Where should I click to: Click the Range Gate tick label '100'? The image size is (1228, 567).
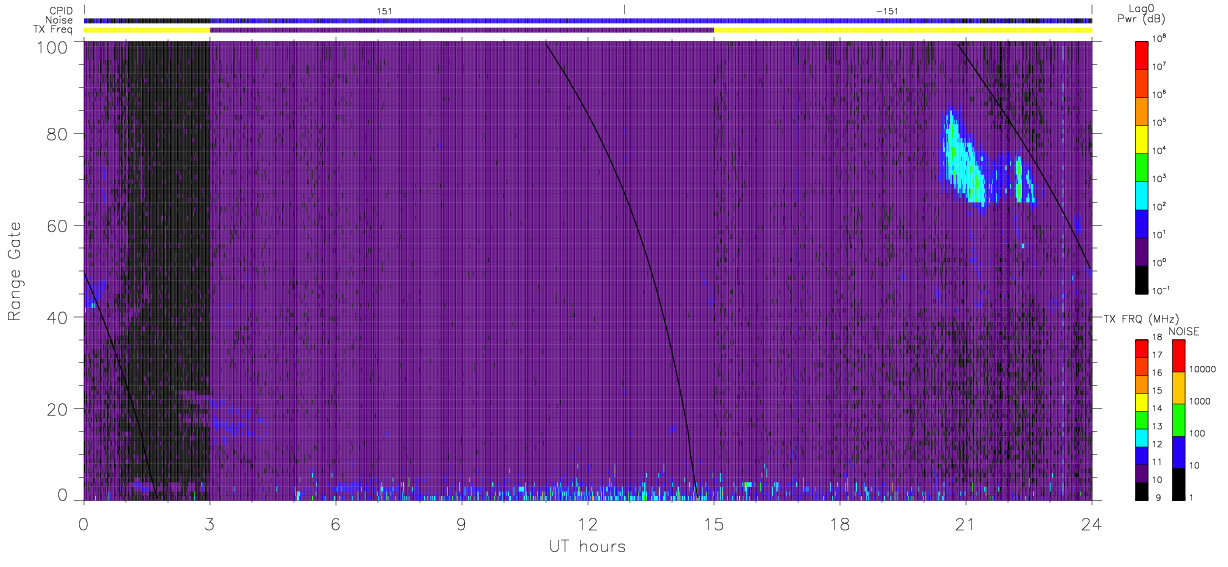[x=53, y=47]
